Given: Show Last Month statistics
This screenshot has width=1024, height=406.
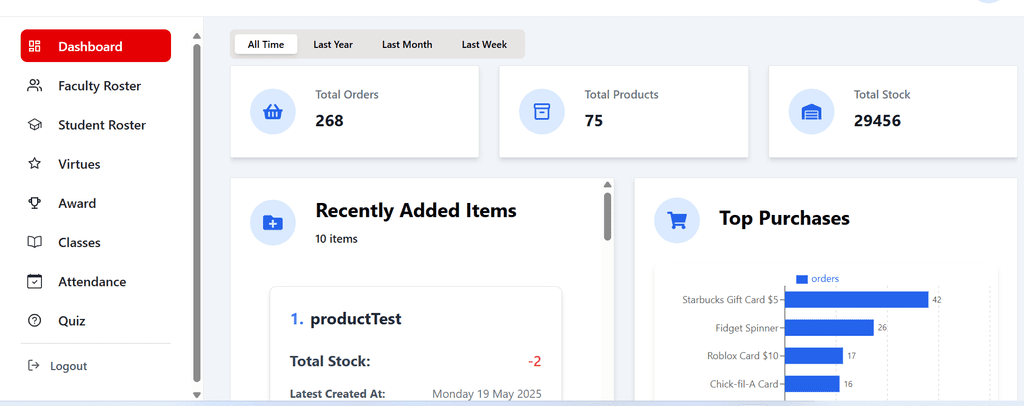Looking at the screenshot, I should point(407,44).
